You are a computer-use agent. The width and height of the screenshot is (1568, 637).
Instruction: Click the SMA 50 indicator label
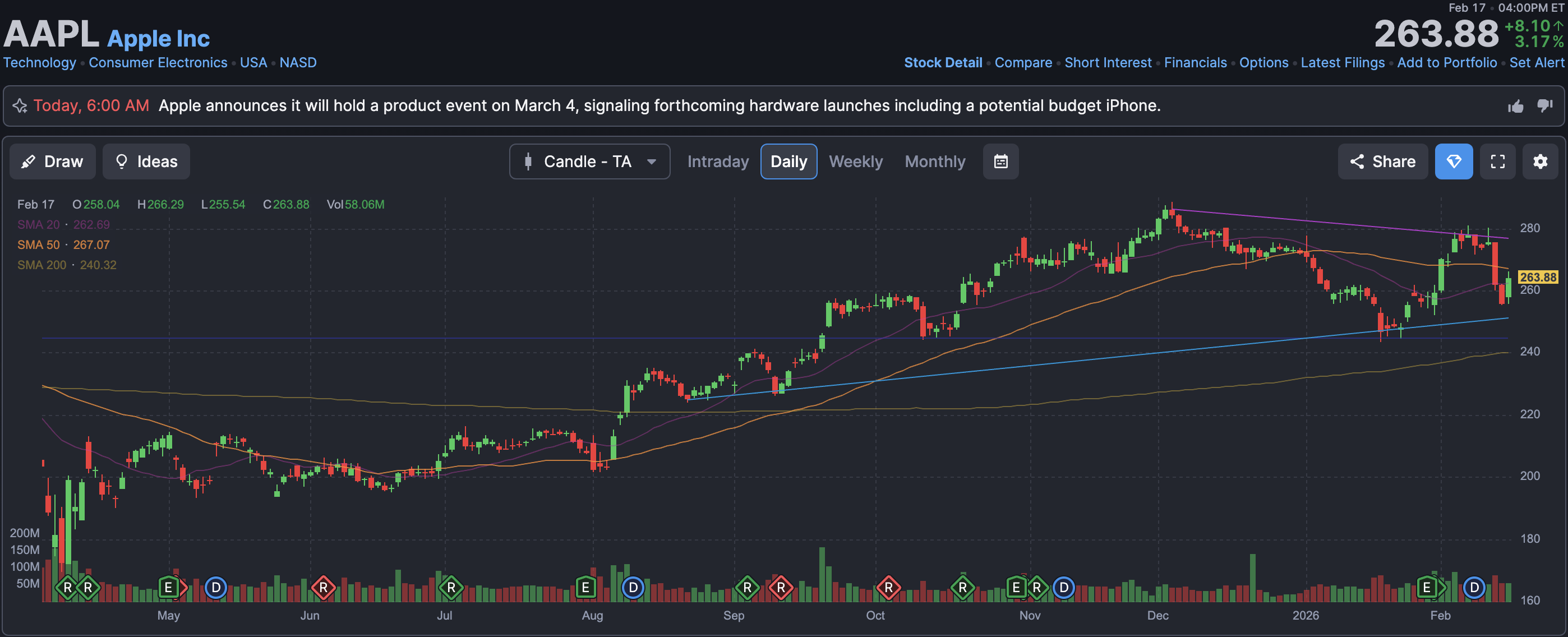(x=38, y=244)
